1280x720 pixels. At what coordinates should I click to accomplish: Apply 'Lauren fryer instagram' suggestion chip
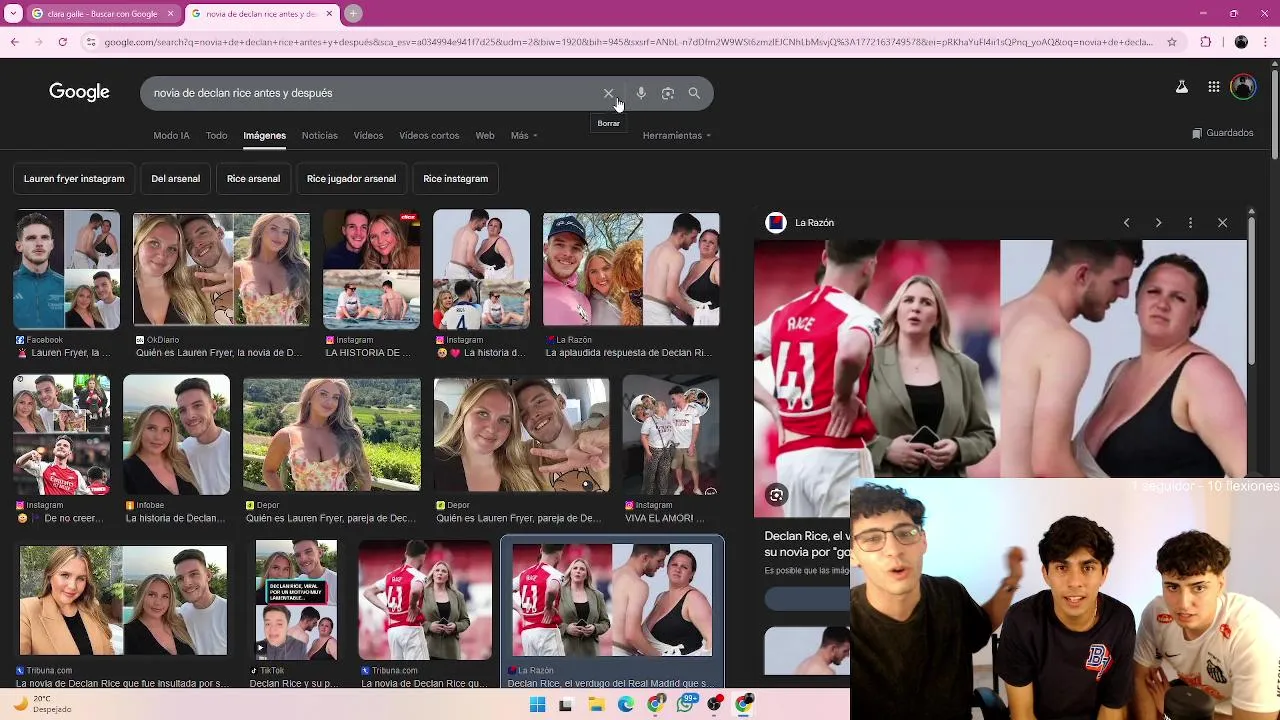click(74, 179)
